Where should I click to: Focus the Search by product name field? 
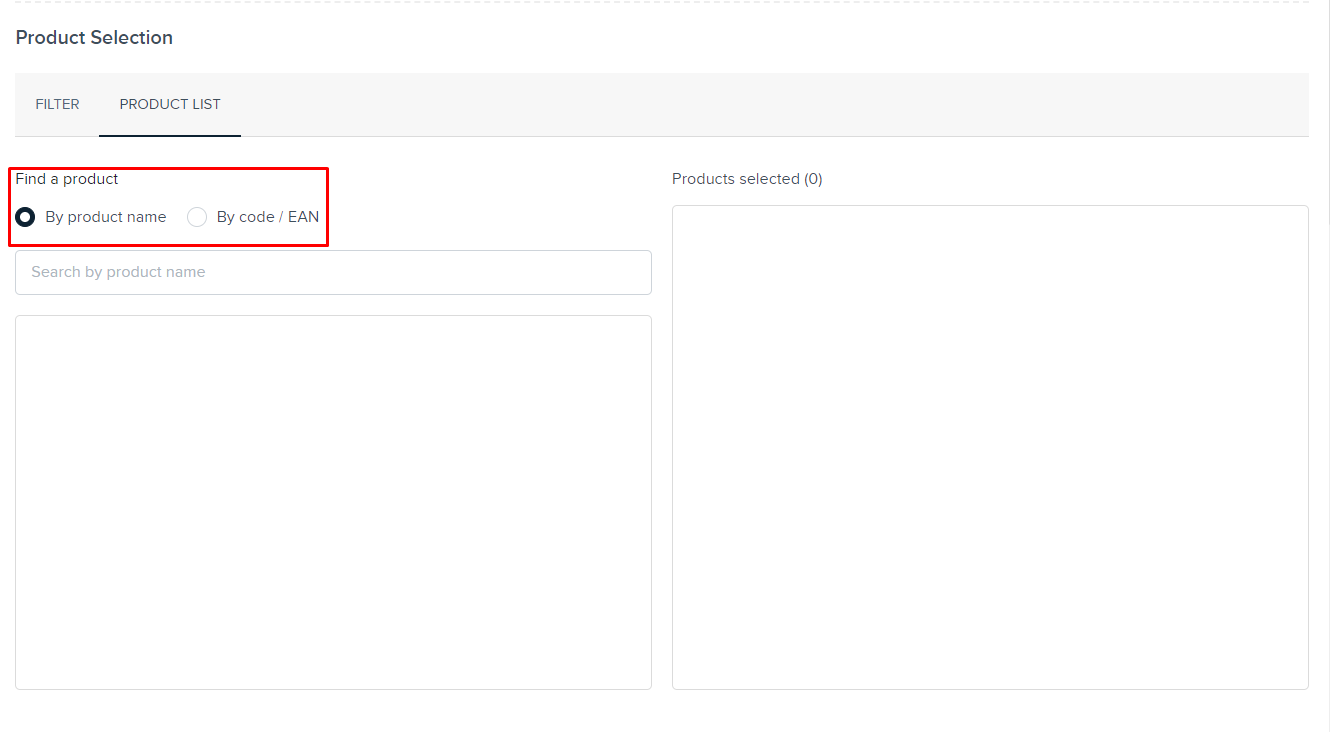333,272
